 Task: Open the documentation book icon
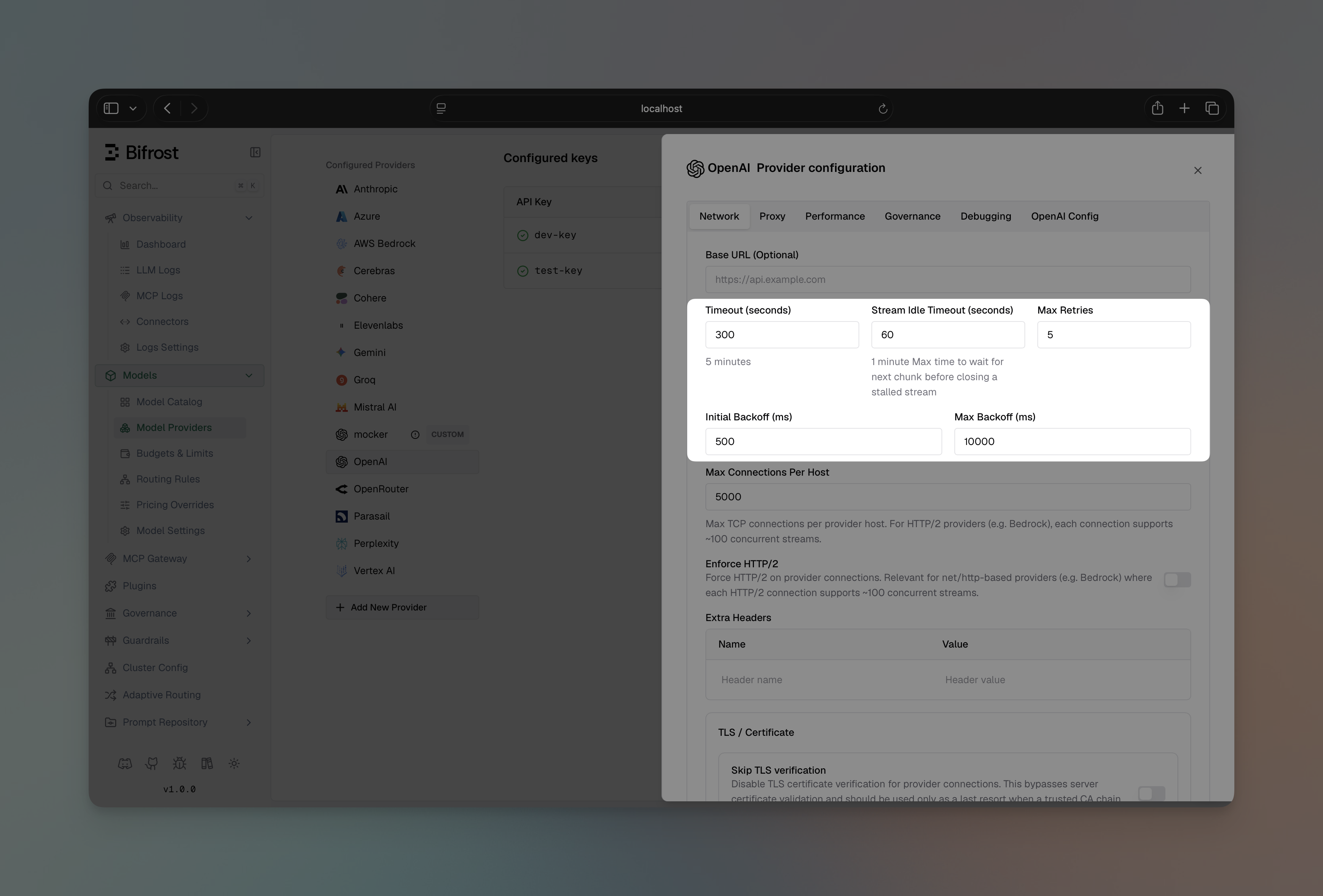point(206,763)
